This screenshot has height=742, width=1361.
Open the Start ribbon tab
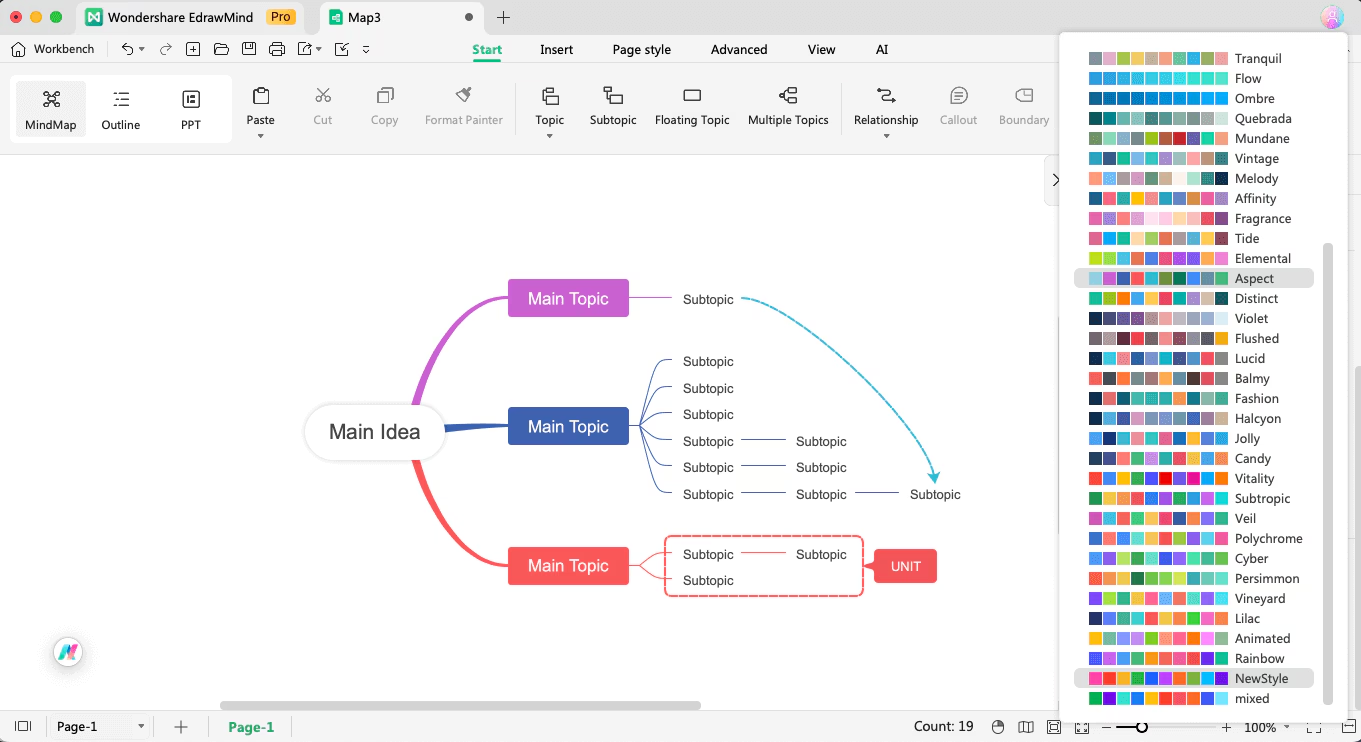click(x=487, y=50)
